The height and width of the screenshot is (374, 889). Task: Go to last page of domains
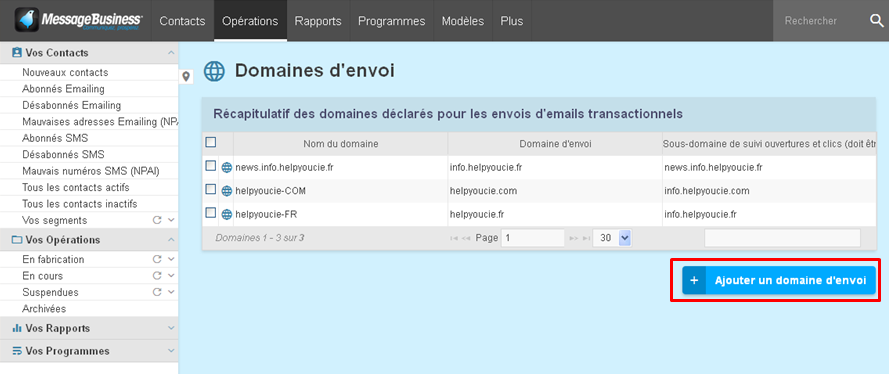click(586, 239)
